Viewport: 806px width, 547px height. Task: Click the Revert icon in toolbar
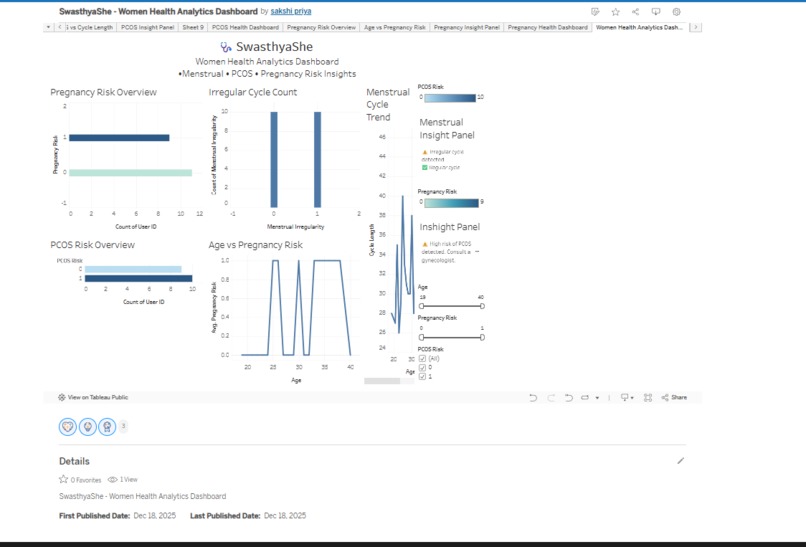569,397
